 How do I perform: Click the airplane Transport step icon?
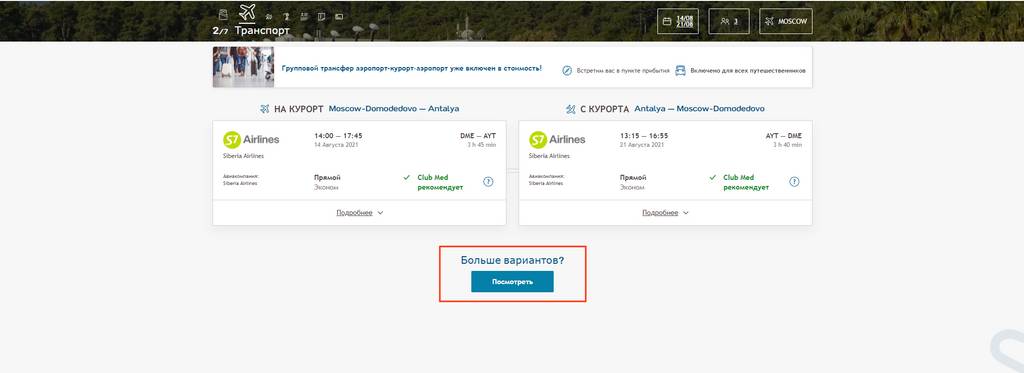coord(247,12)
